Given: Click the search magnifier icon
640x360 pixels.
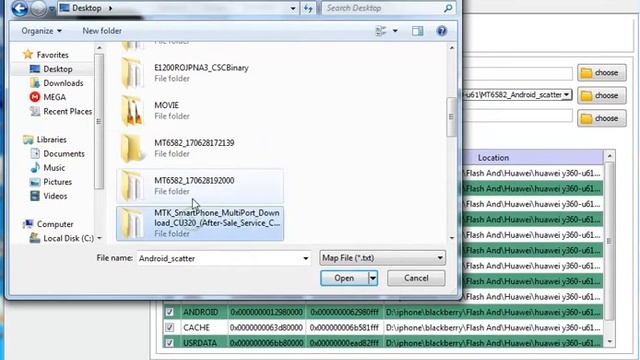Looking at the screenshot, I should pos(448,8).
